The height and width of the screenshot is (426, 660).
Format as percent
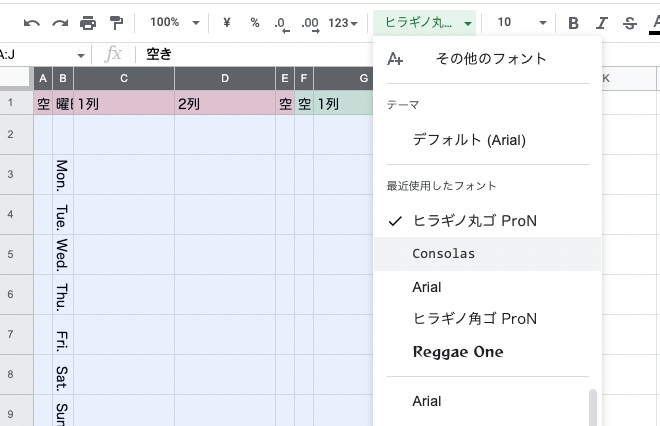coord(255,22)
